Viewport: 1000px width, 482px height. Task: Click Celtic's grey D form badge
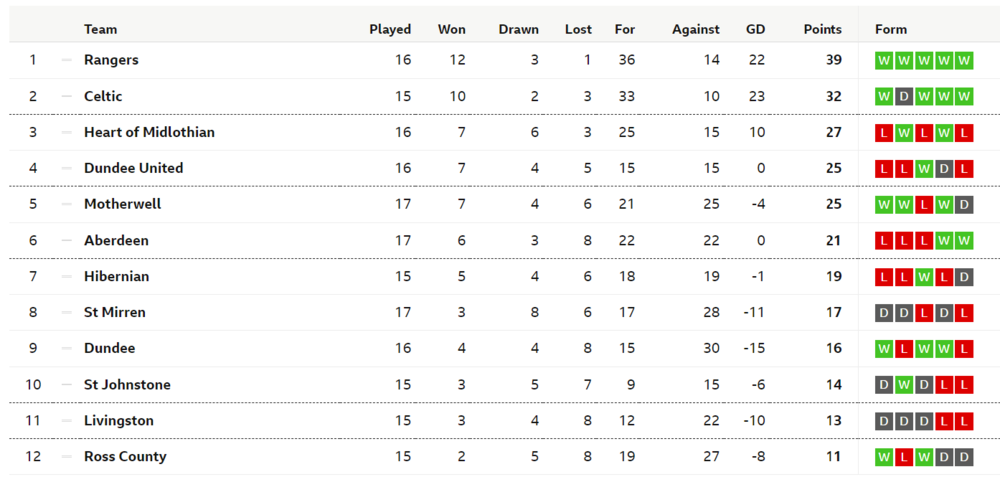click(904, 97)
